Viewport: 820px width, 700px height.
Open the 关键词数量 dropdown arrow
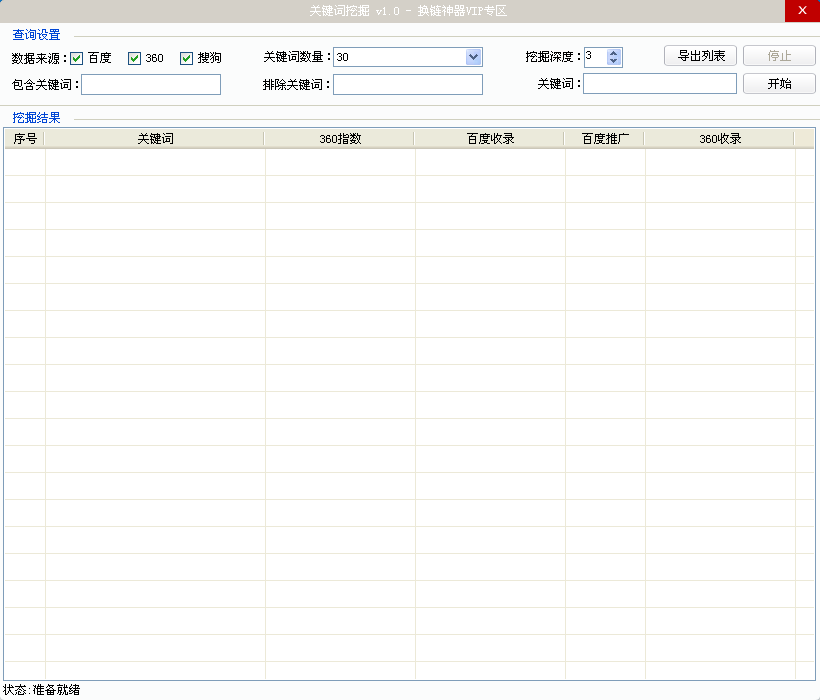[x=473, y=57]
